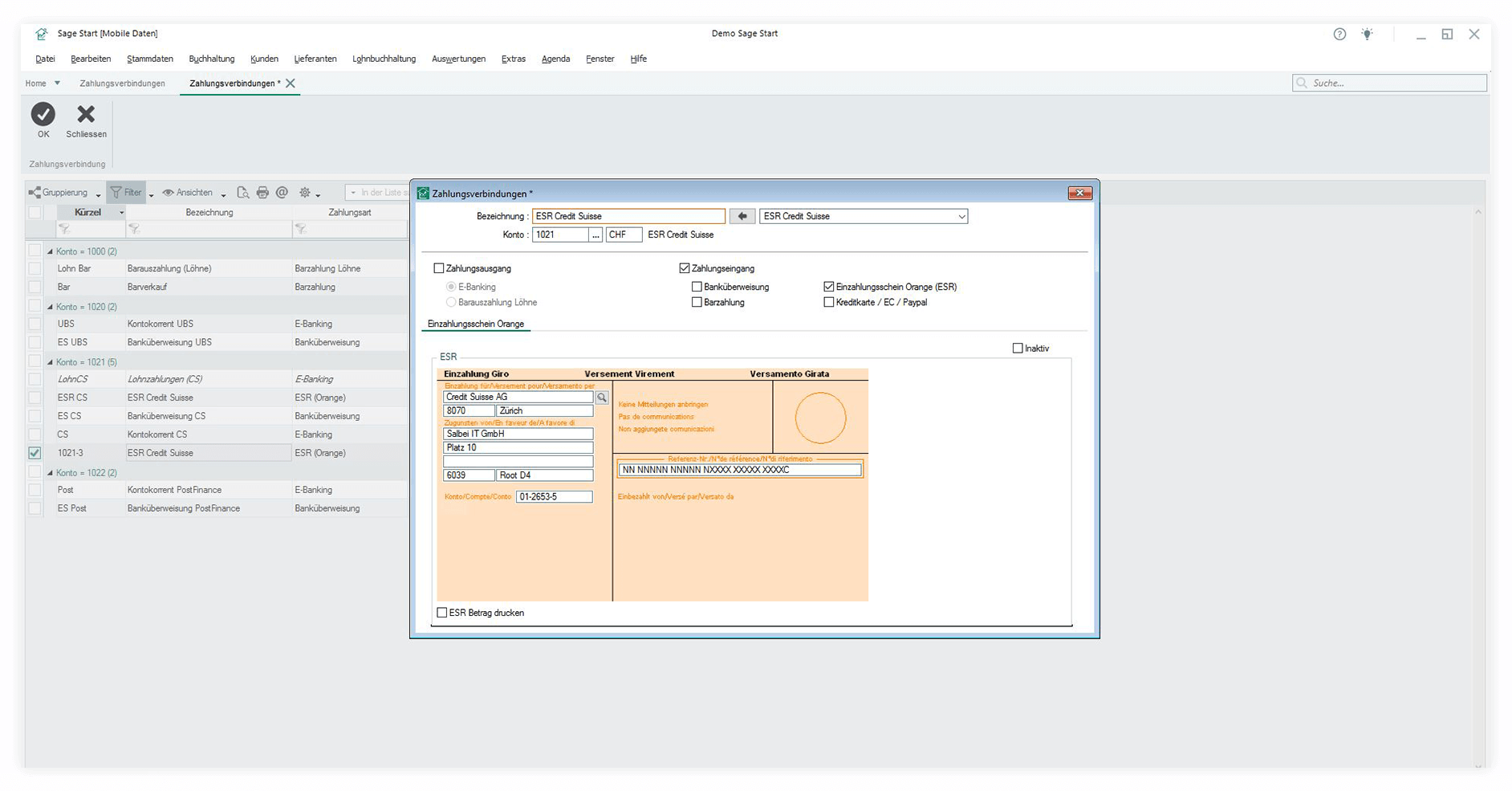Open the Stammdaten menu
The image size is (1512, 791).
(150, 59)
